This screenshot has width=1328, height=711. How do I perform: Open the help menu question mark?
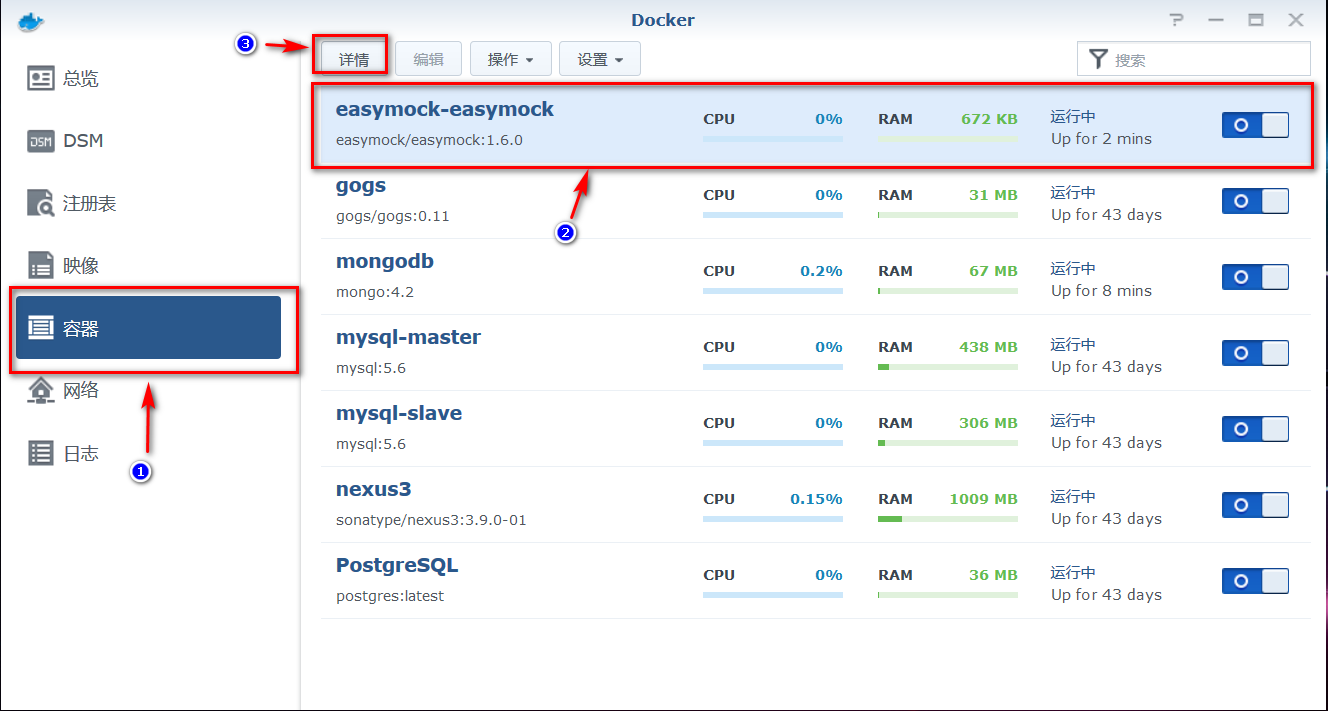click(x=1176, y=19)
